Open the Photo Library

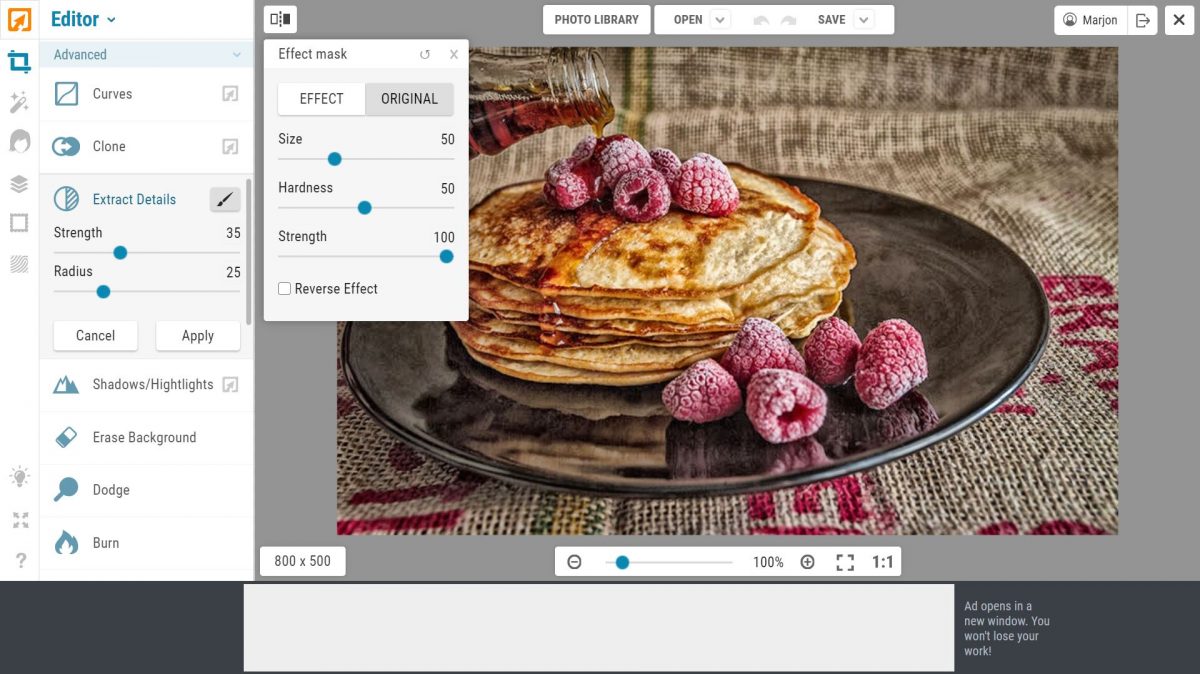596,19
